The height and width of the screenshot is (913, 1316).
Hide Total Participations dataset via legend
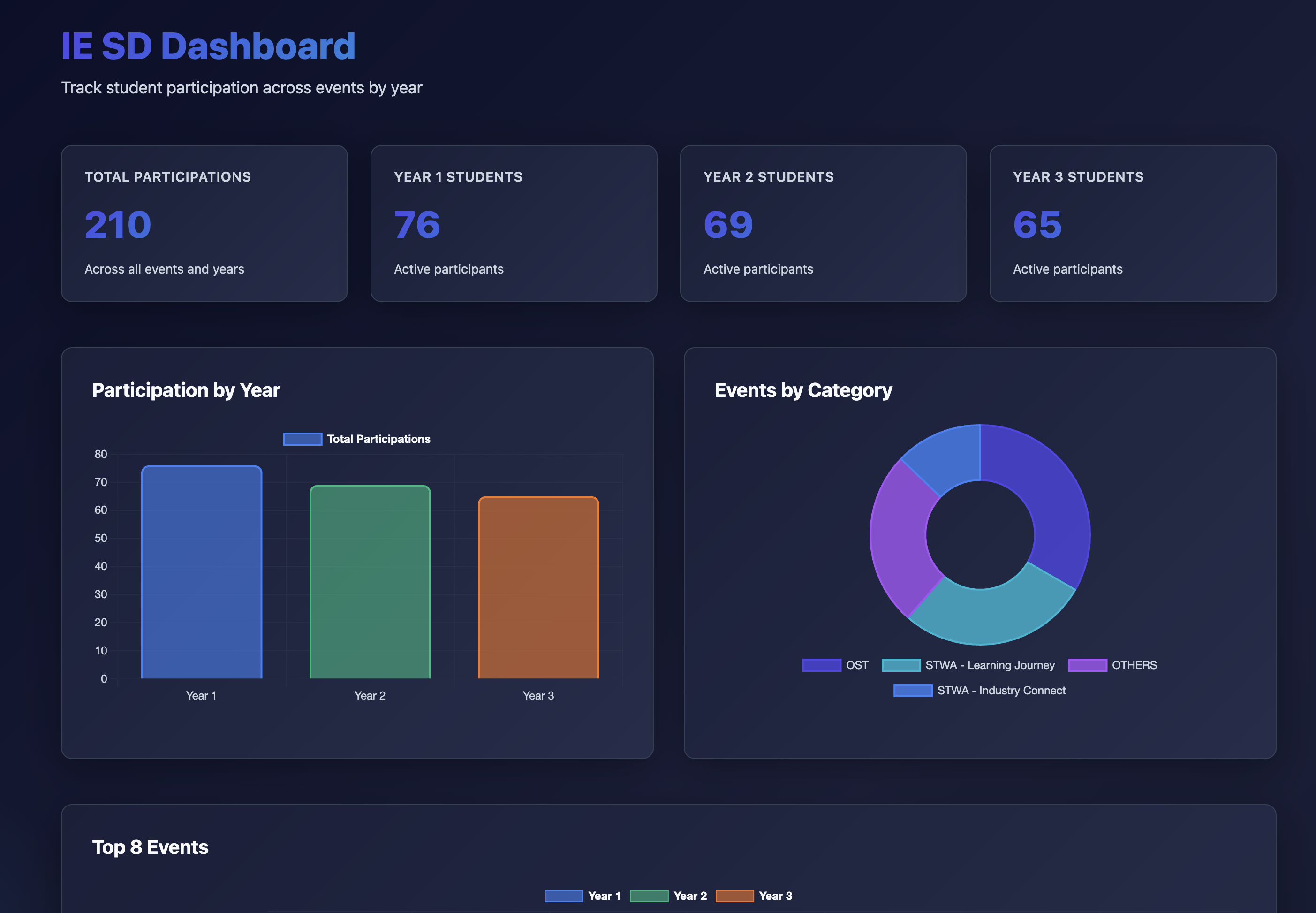point(303,439)
